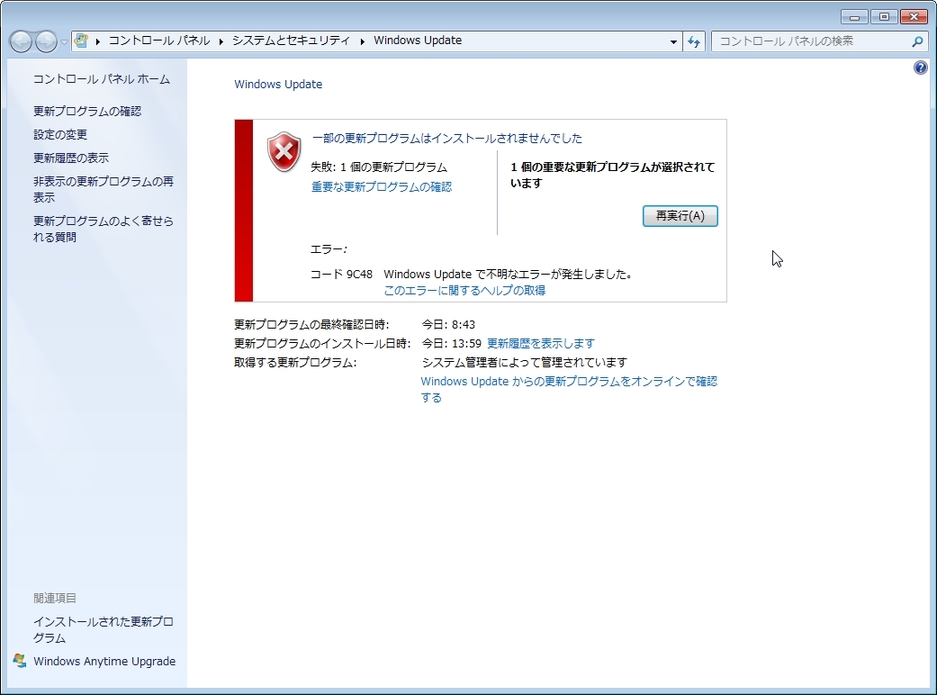Close the Windows Update window

coord(913,17)
